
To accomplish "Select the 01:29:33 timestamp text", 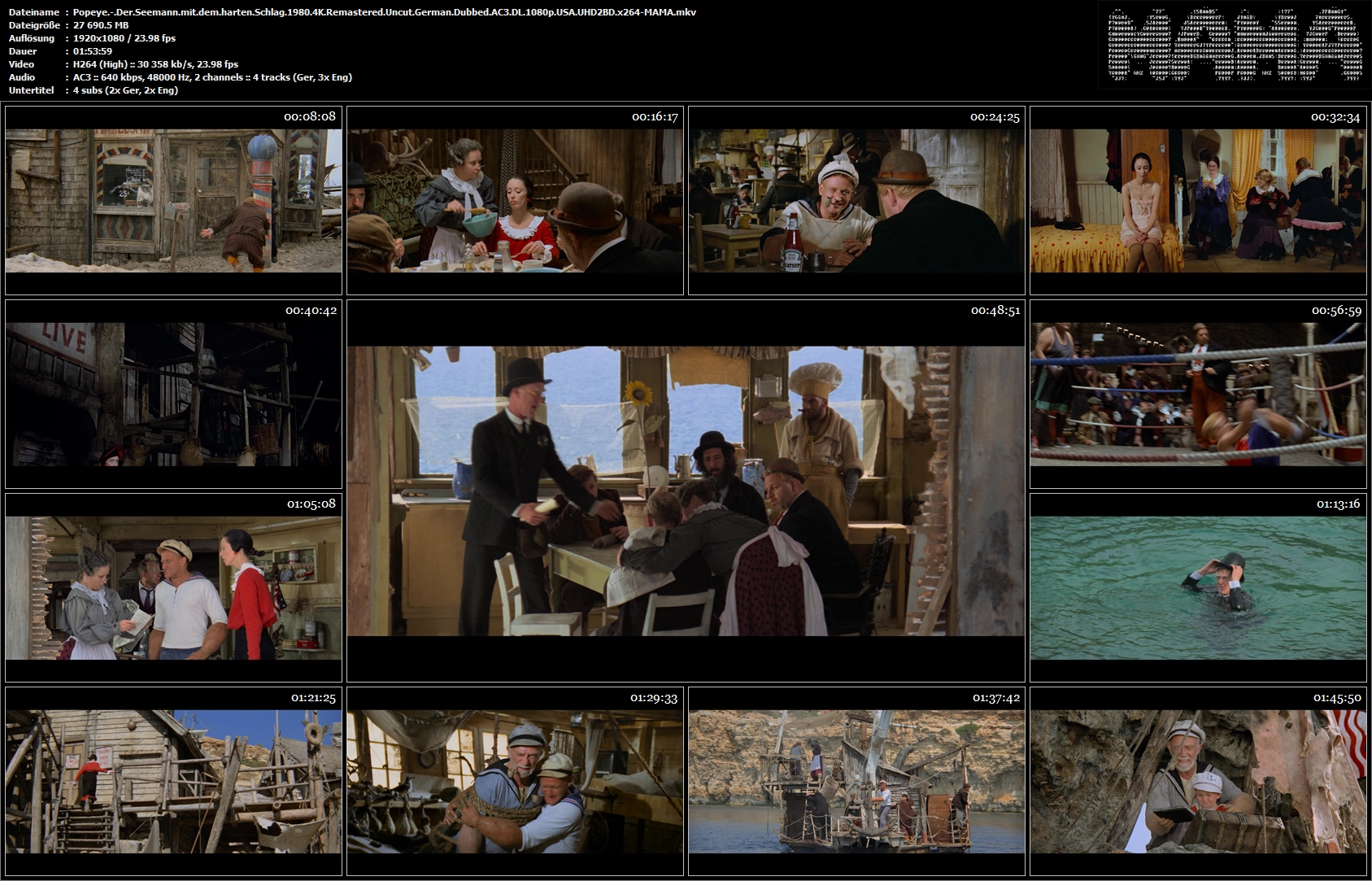I will [x=654, y=698].
